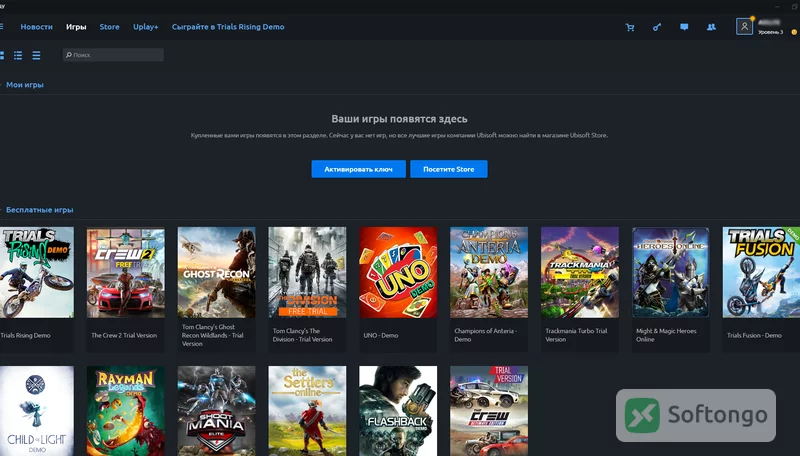The image size is (800, 456).
Task: Open the chat messages icon
Action: [x=684, y=27]
